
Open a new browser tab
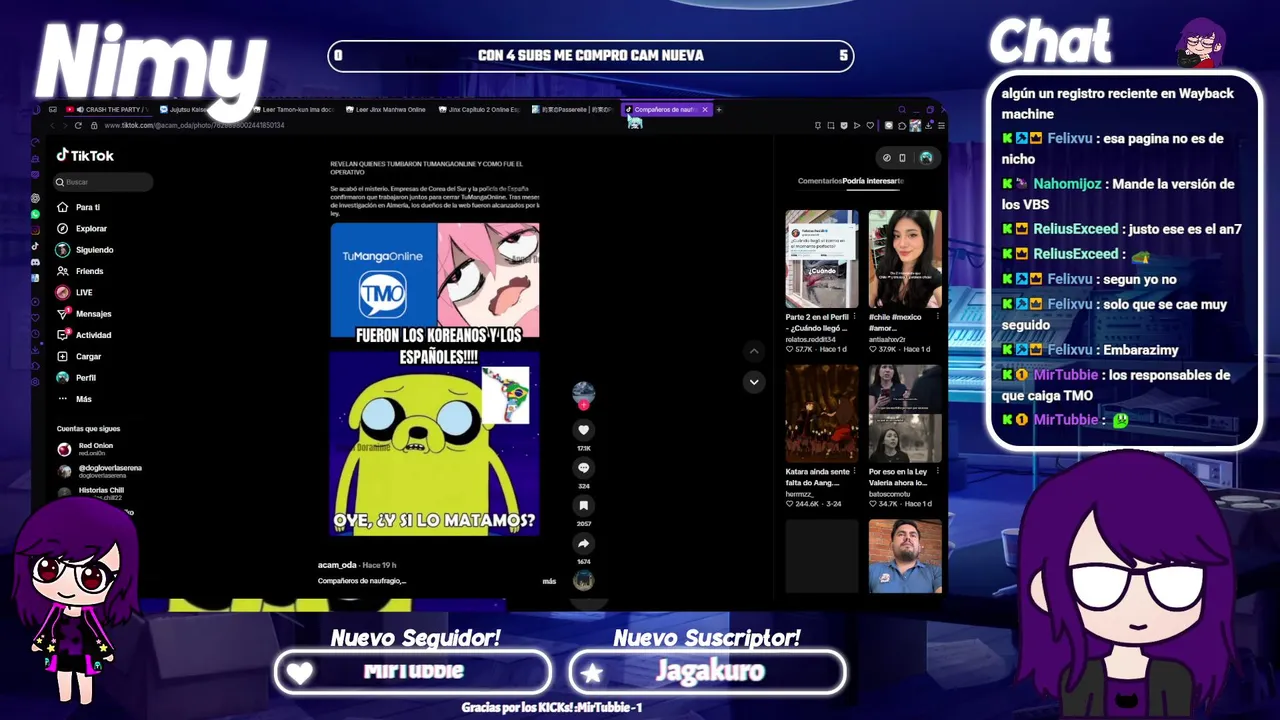718,109
